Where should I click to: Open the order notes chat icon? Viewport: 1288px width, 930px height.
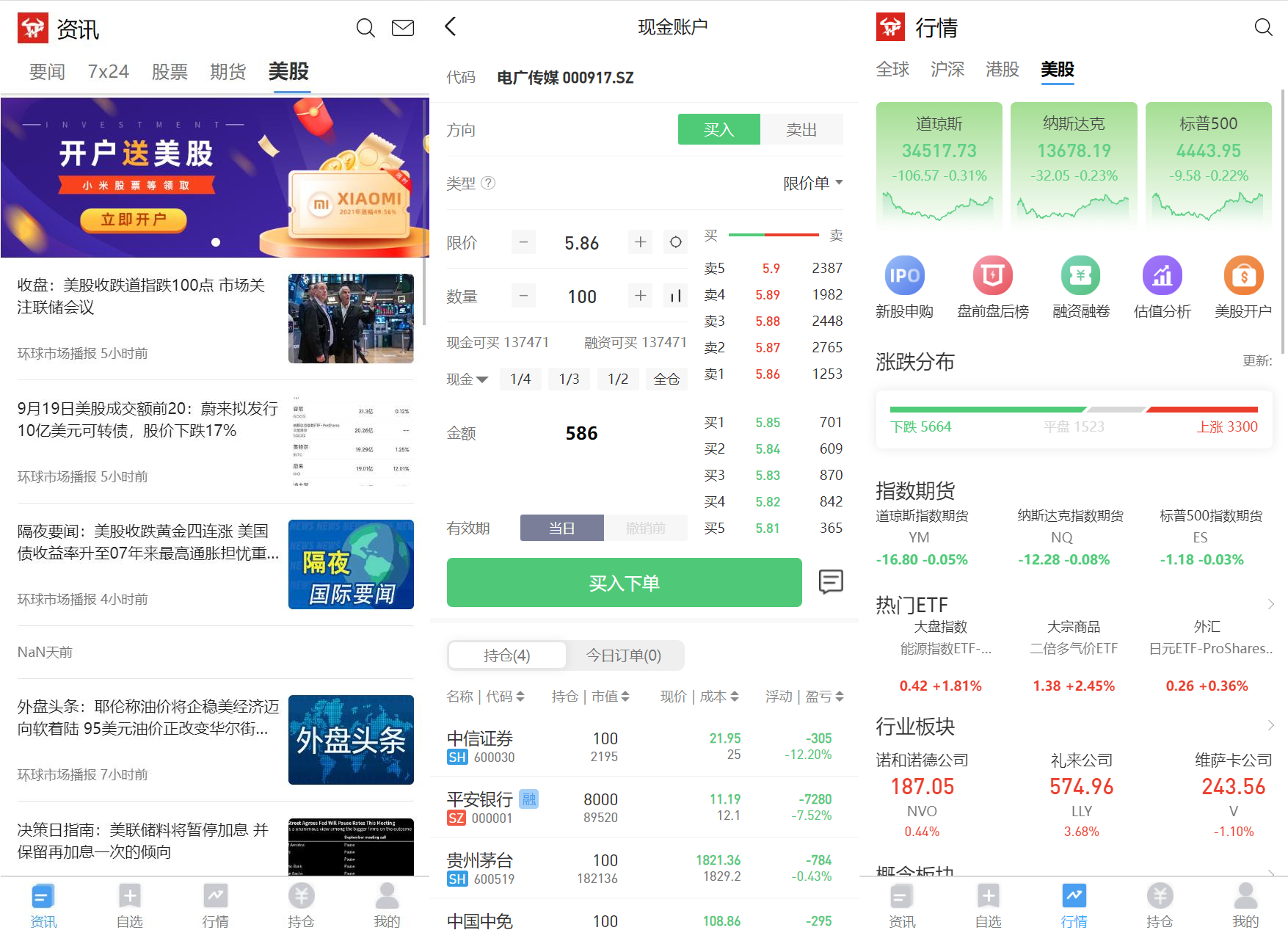tap(831, 582)
